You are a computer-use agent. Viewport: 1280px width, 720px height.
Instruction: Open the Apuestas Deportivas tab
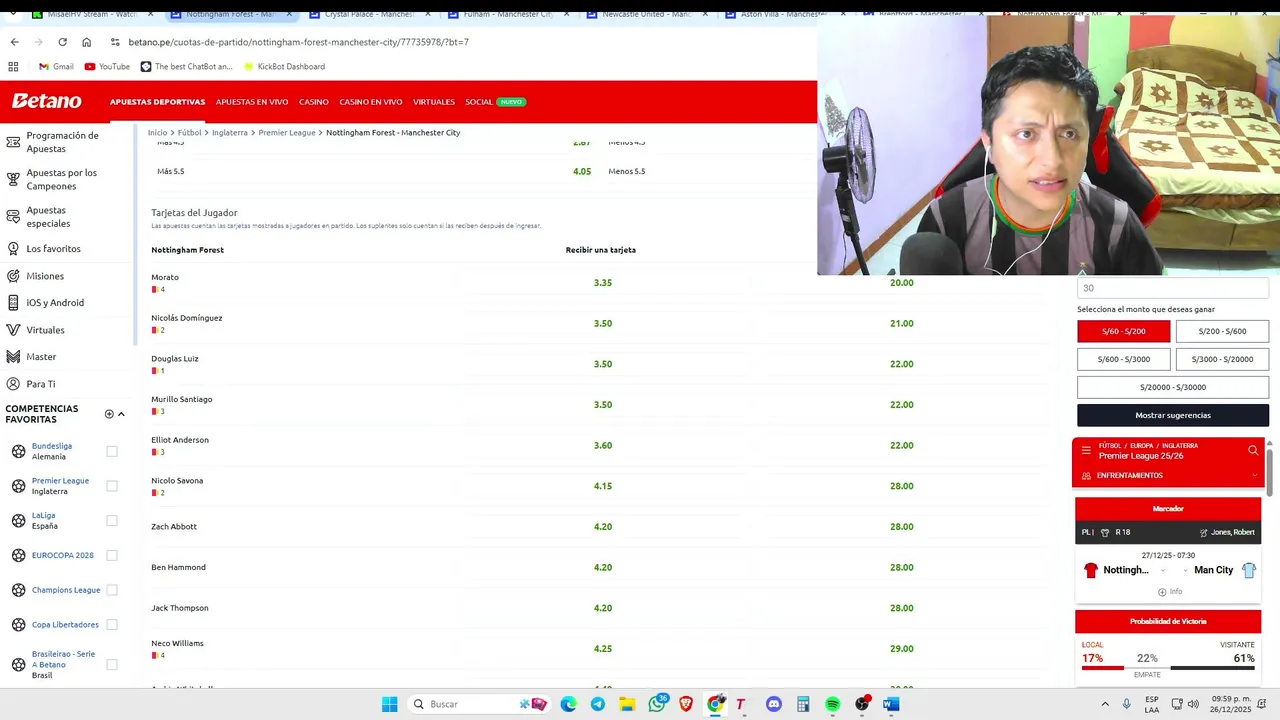click(x=157, y=102)
